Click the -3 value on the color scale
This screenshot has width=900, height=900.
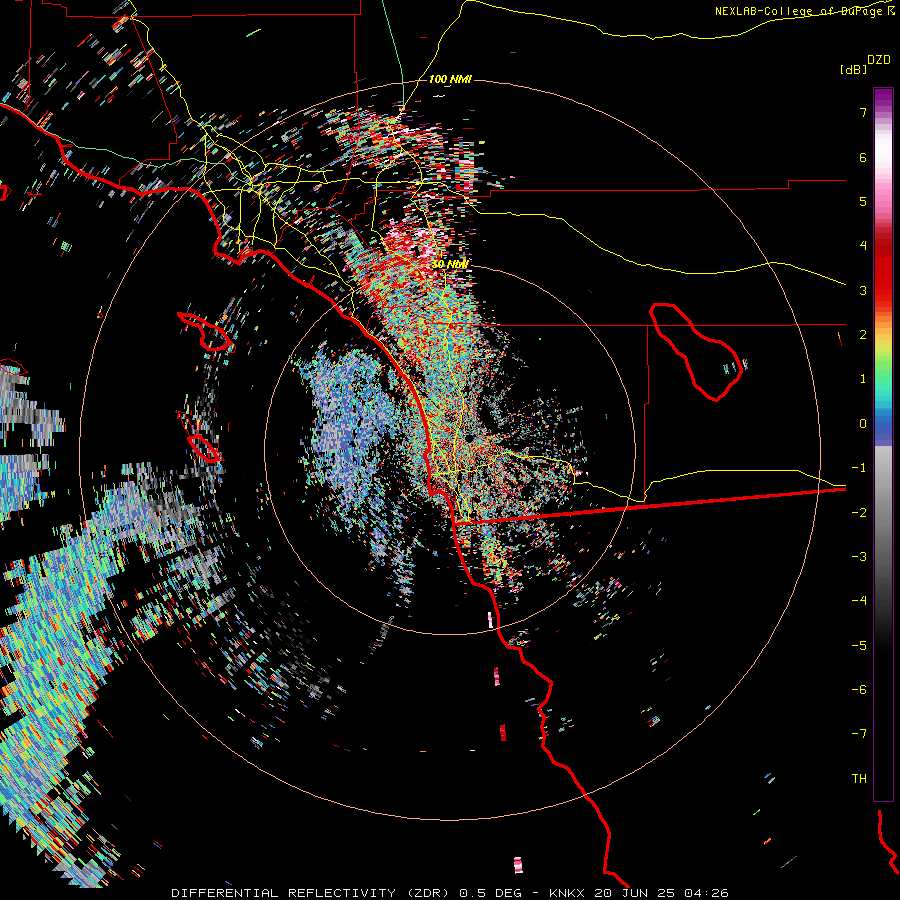click(859, 556)
